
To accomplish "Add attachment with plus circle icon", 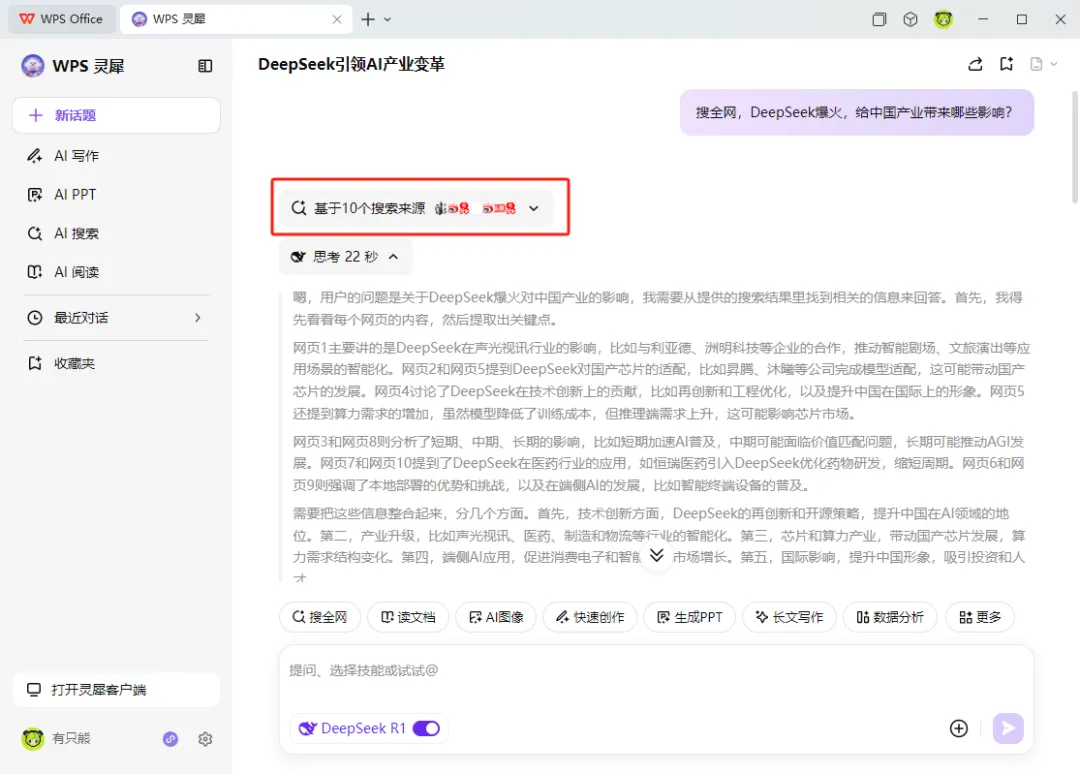I will (x=959, y=729).
